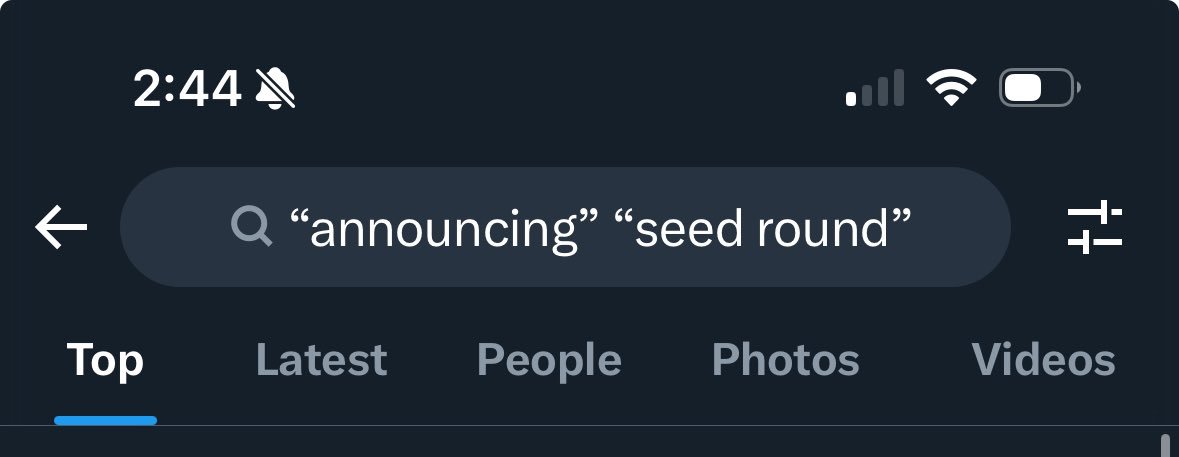View the Videos tab
Image resolution: width=1179 pixels, height=457 pixels.
[1044, 359]
